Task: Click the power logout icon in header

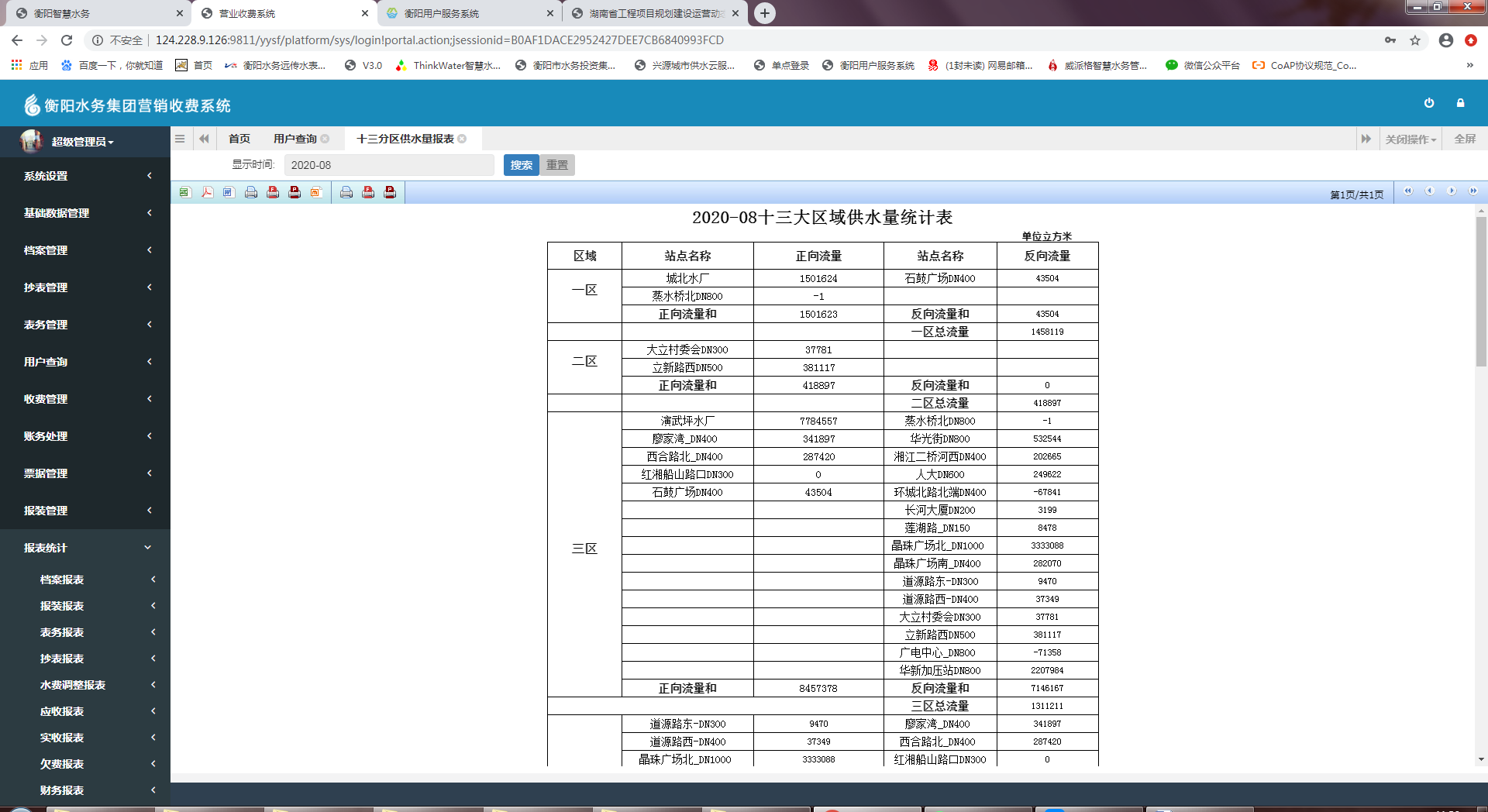Action: 1429,103
